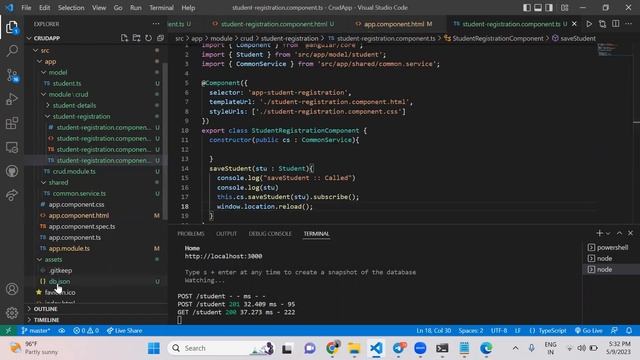
Task: Create a new folder in CRUDAPP explorer
Action: pyautogui.click(x=136, y=38)
